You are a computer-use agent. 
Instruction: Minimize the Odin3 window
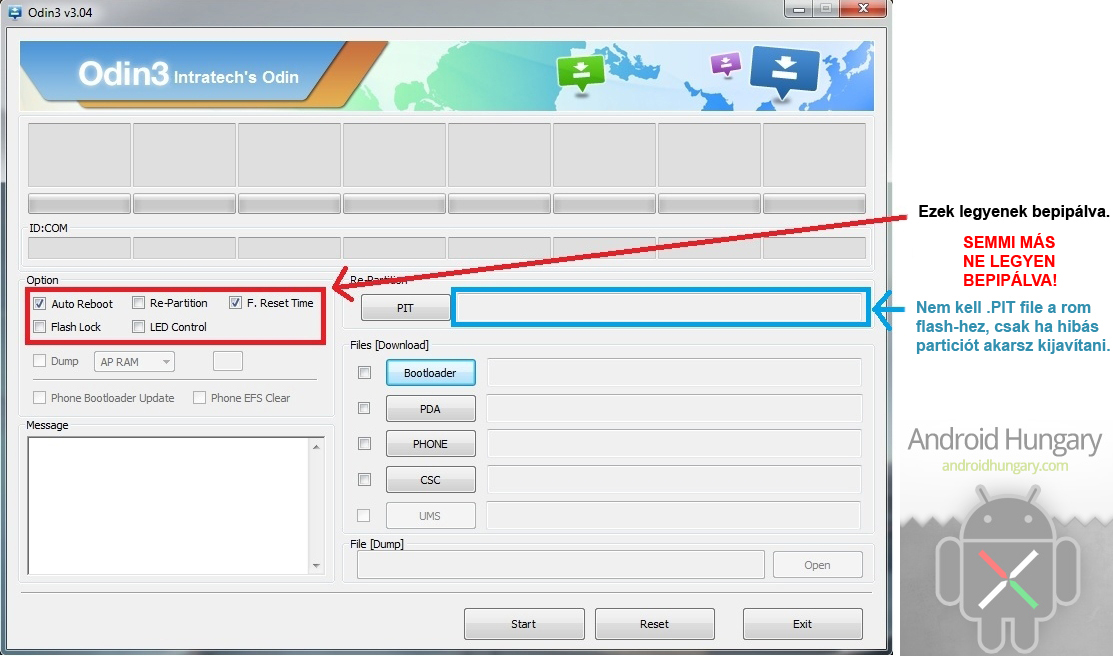pos(799,9)
